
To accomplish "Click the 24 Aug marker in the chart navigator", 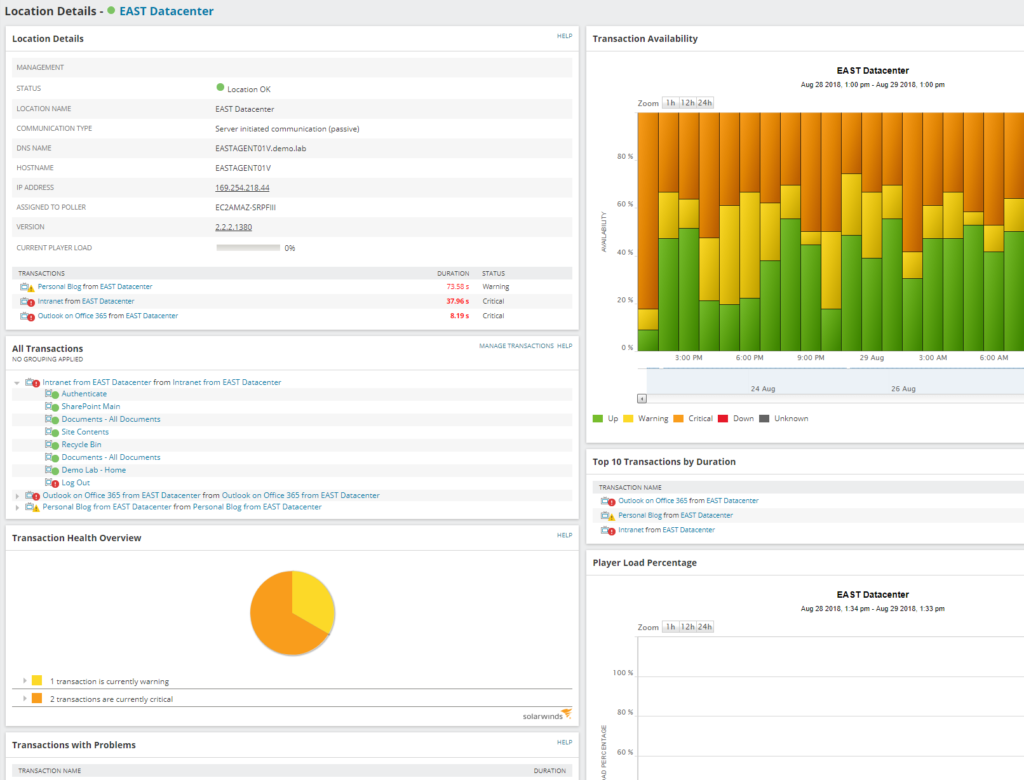I will [x=763, y=389].
